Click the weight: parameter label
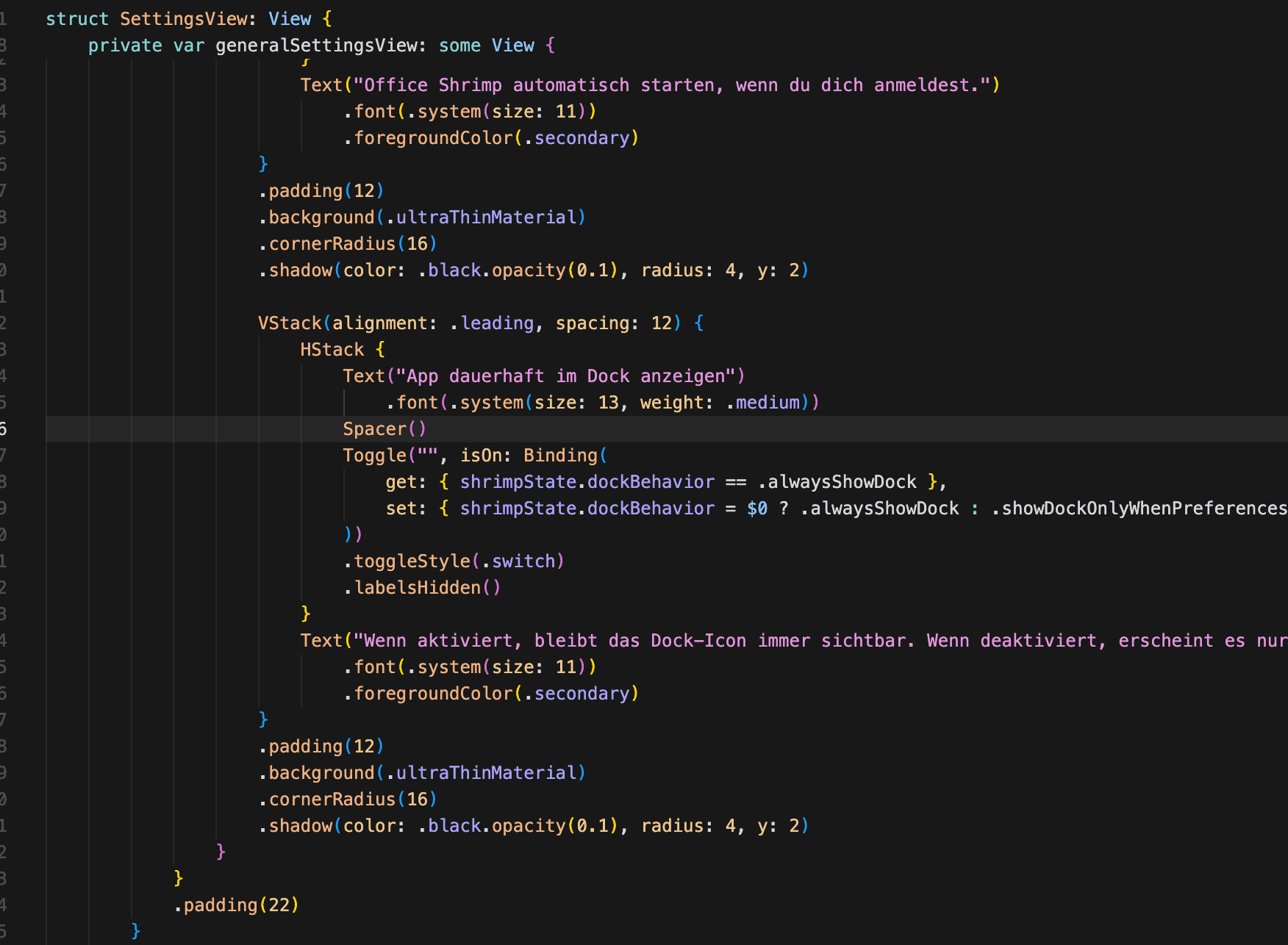 pyautogui.click(x=676, y=403)
